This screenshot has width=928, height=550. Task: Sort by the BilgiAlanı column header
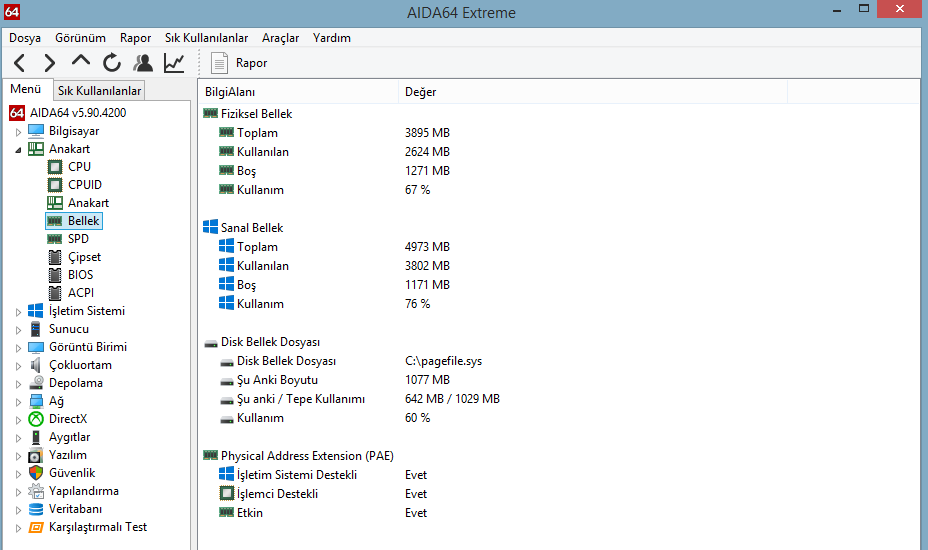(x=299, y=92)
